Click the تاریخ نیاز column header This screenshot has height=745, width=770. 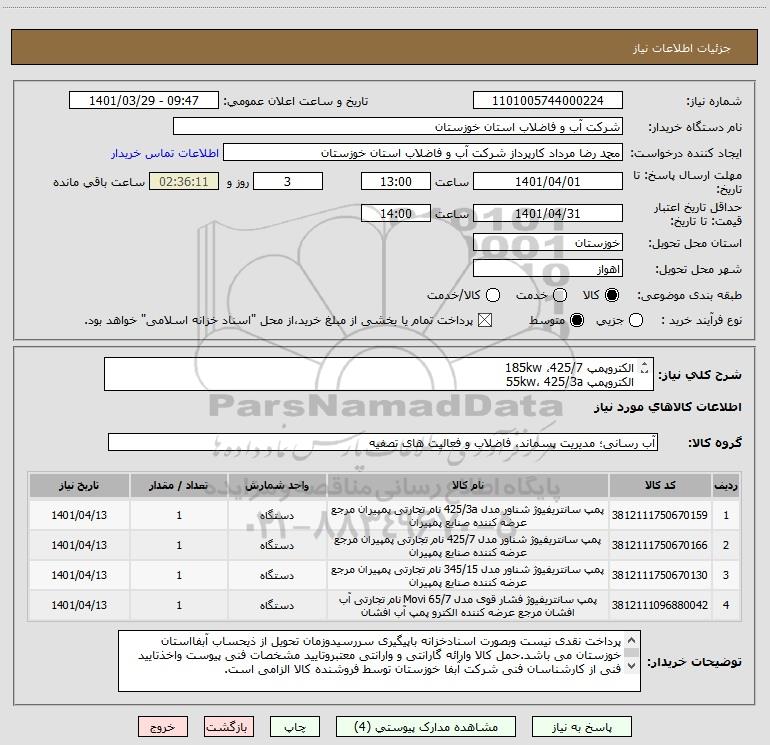[x=79, y=486]
